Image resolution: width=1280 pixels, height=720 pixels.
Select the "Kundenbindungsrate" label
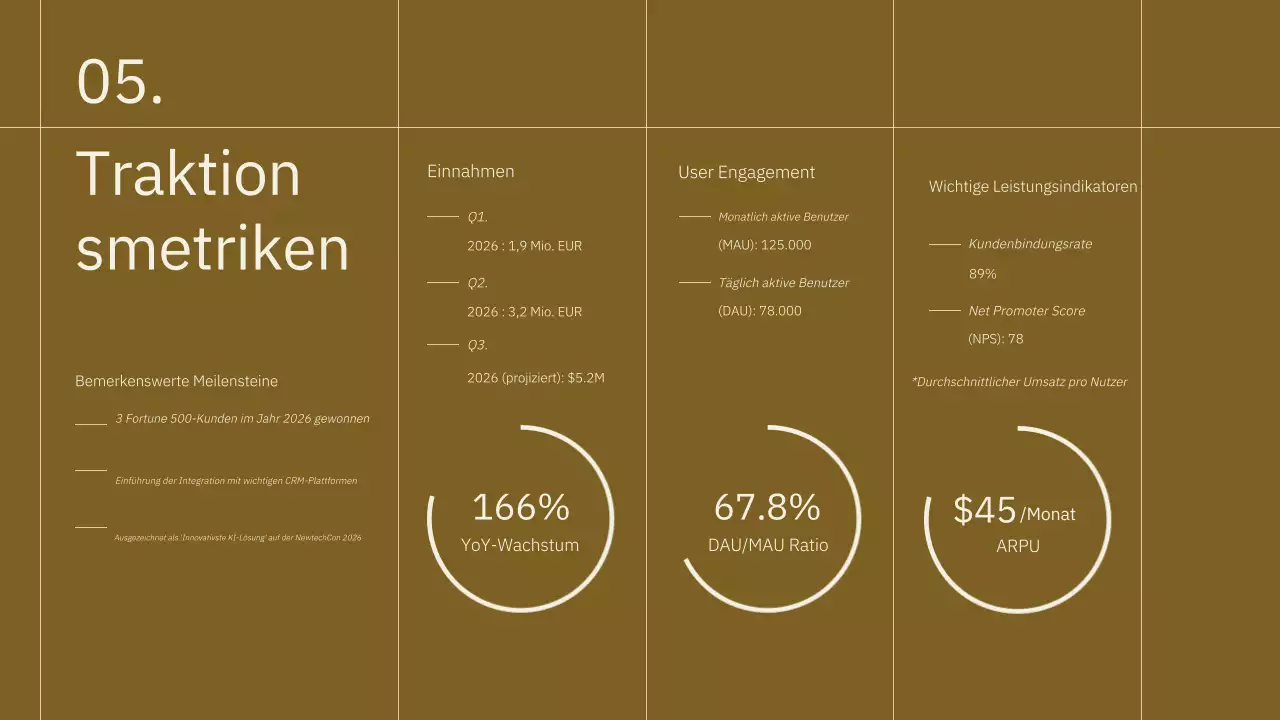1030,244
